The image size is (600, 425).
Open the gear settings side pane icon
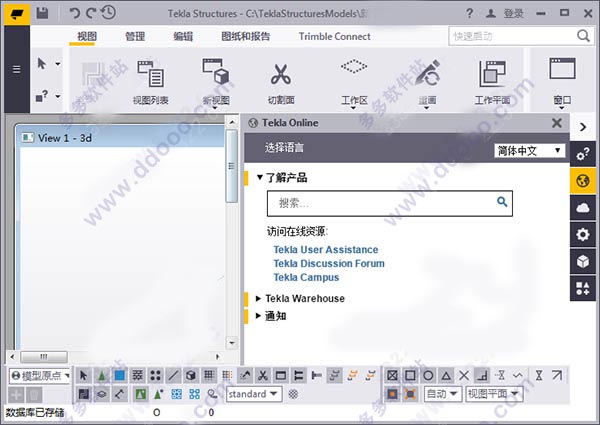(583, 234)
